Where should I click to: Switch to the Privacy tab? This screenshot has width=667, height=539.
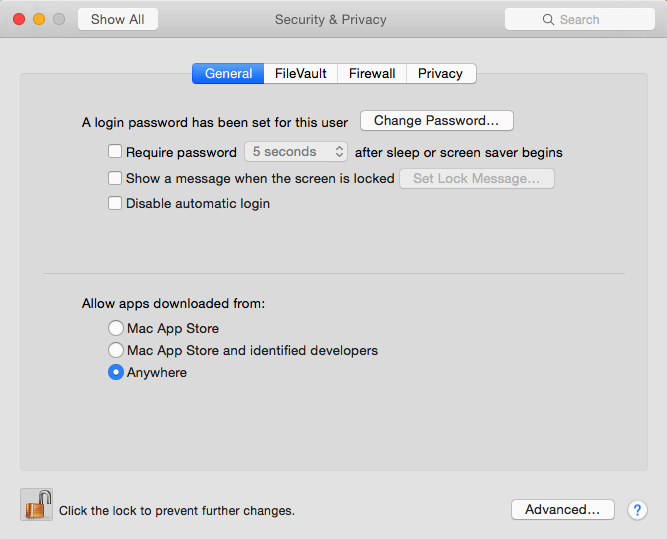[441, 74]
